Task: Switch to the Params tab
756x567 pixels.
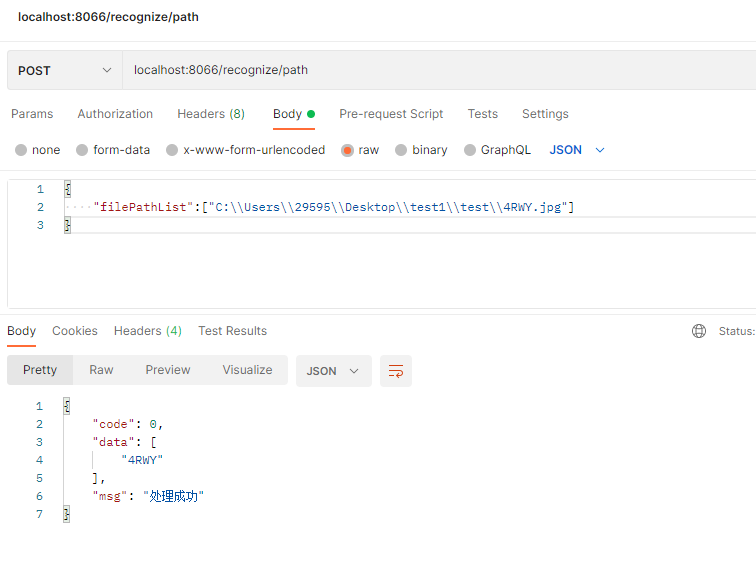Action: tap(32, 114)
